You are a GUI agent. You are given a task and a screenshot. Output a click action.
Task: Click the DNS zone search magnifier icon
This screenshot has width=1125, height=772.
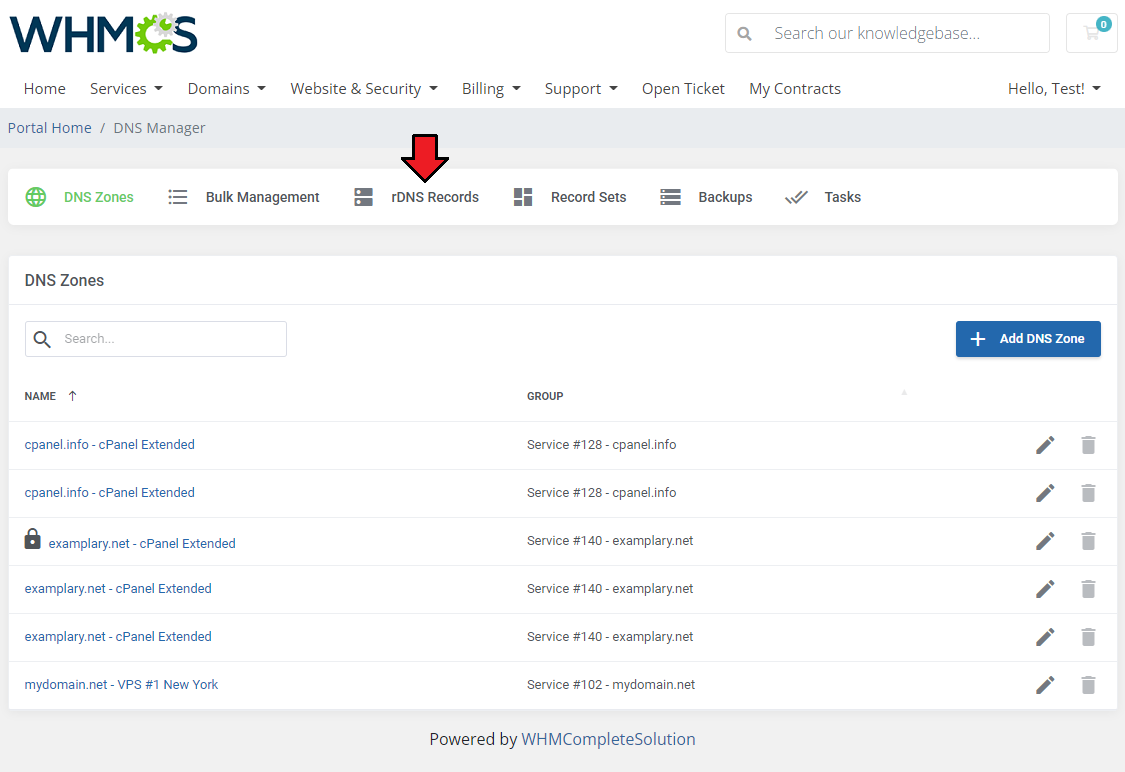[x=42, y=339]
